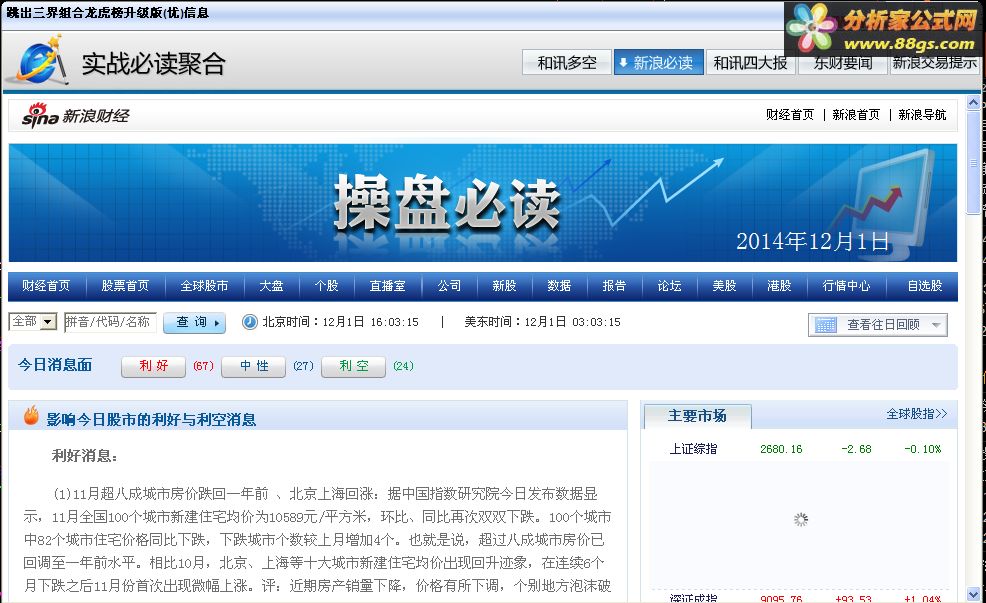Click the 上证综指 index name
Image resolution: width=986 pixels, height=603 pixels.
click(693, 449)
